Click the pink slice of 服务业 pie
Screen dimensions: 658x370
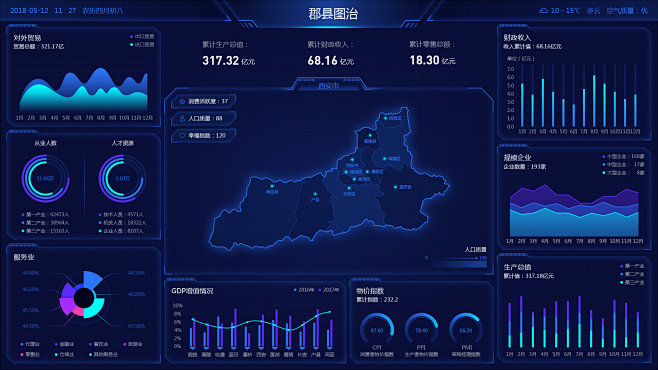[x=78, y=312]
